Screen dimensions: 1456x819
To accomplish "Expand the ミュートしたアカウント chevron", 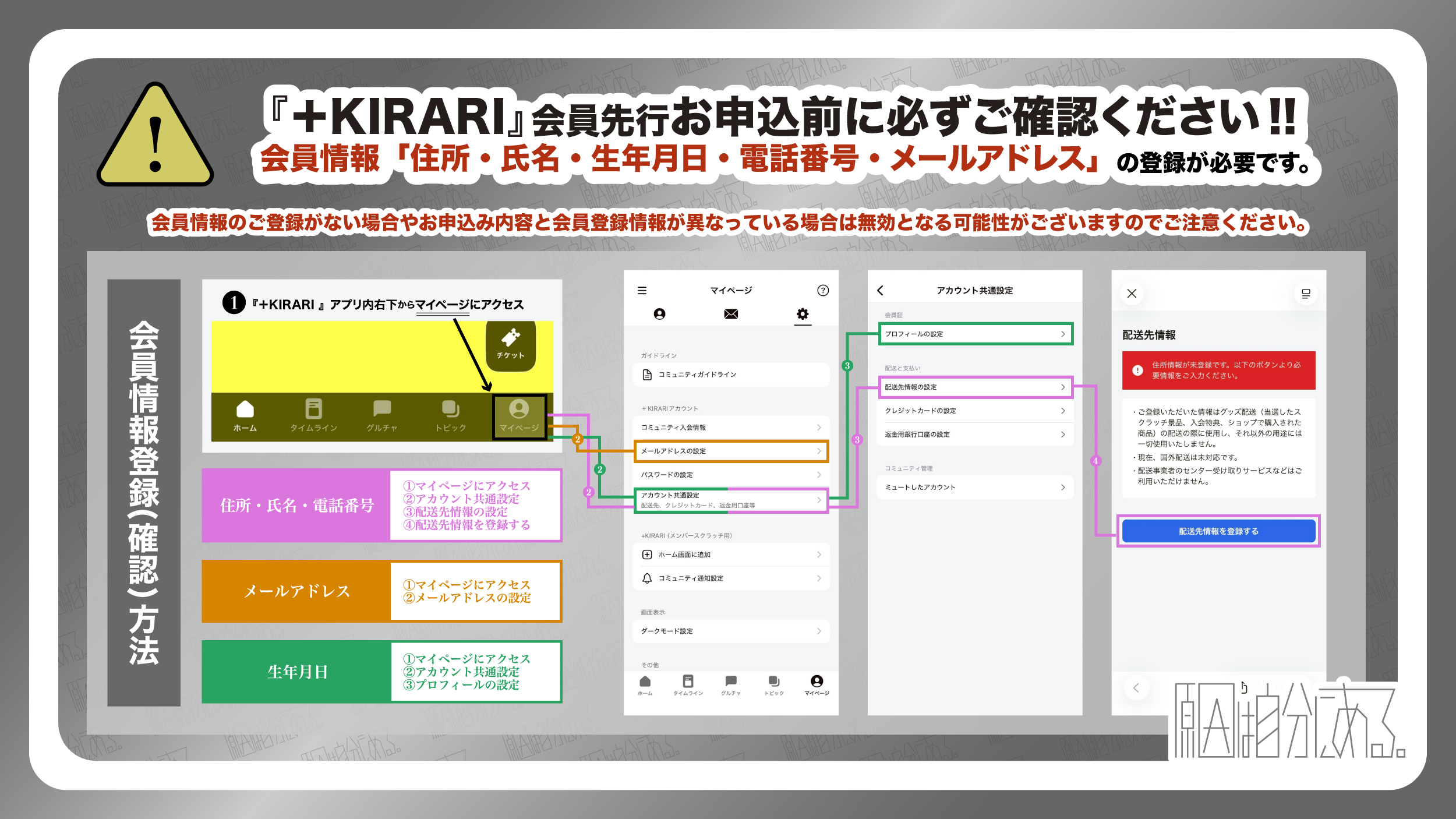I will (1063, 487).
